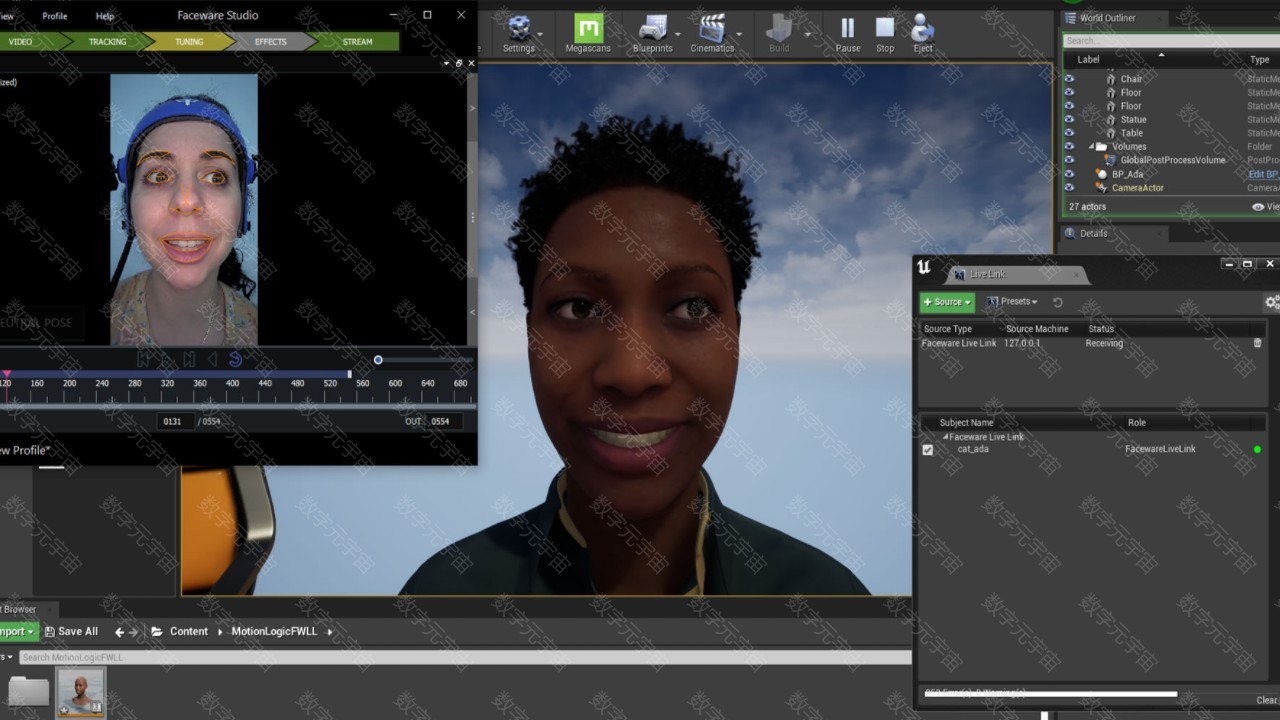Pause the play-in-editor session
1280x720 pixels.
click(x=848, y=34)
